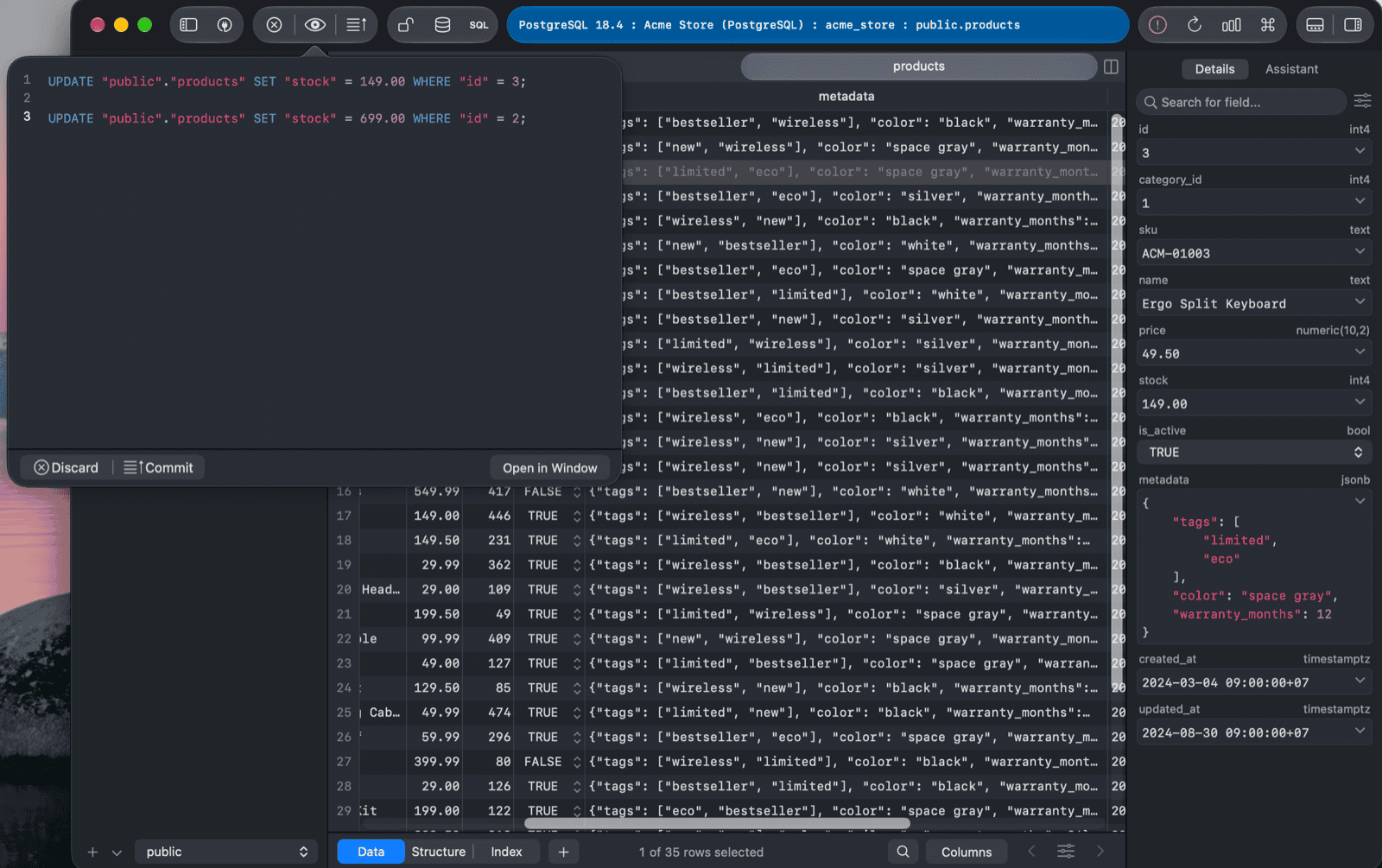Expand the price field dropdown chevron
The width and height of the screenshot is (1382, 868).
pos(1360,352)
